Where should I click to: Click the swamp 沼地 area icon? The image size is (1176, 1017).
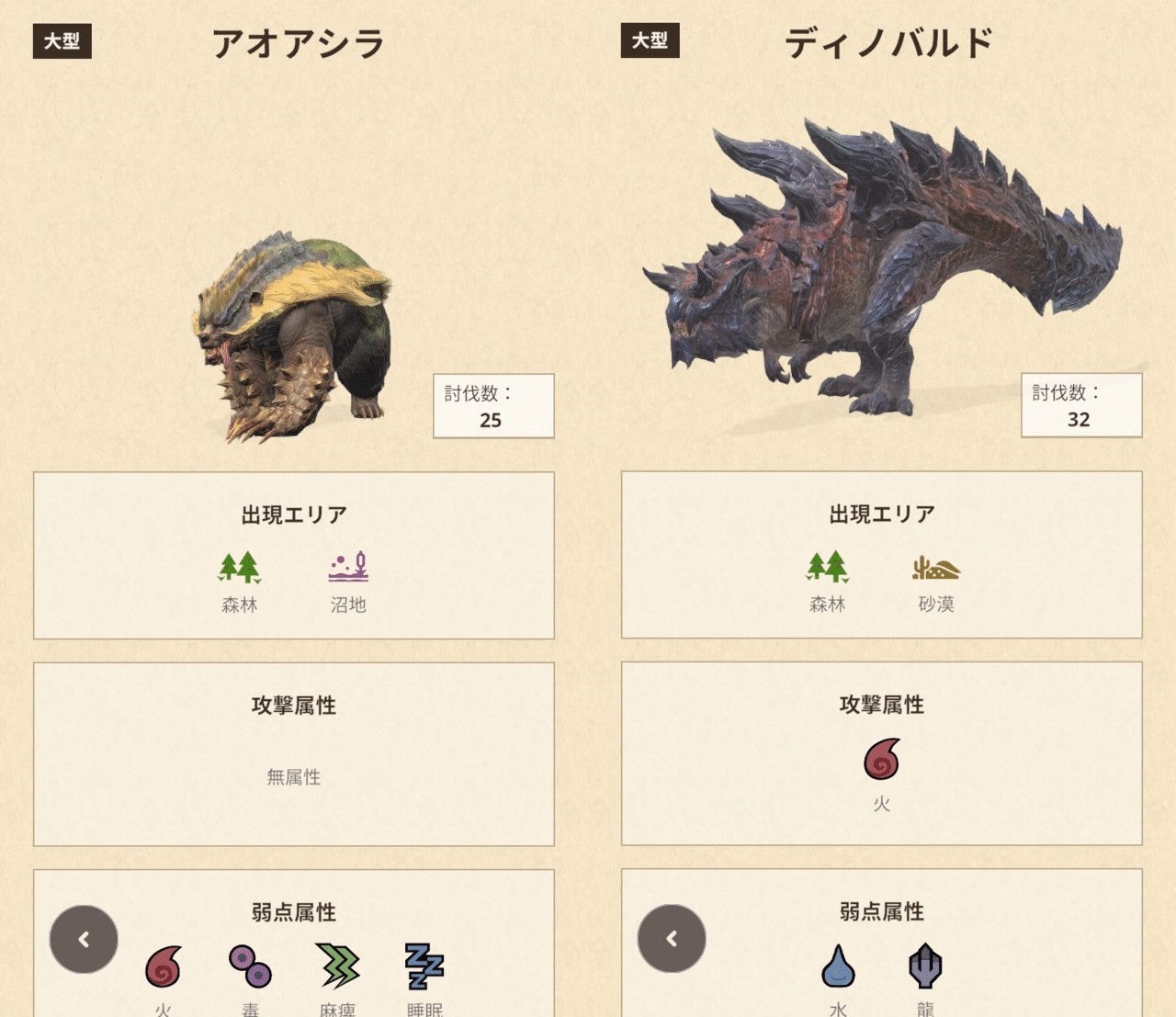348,568
